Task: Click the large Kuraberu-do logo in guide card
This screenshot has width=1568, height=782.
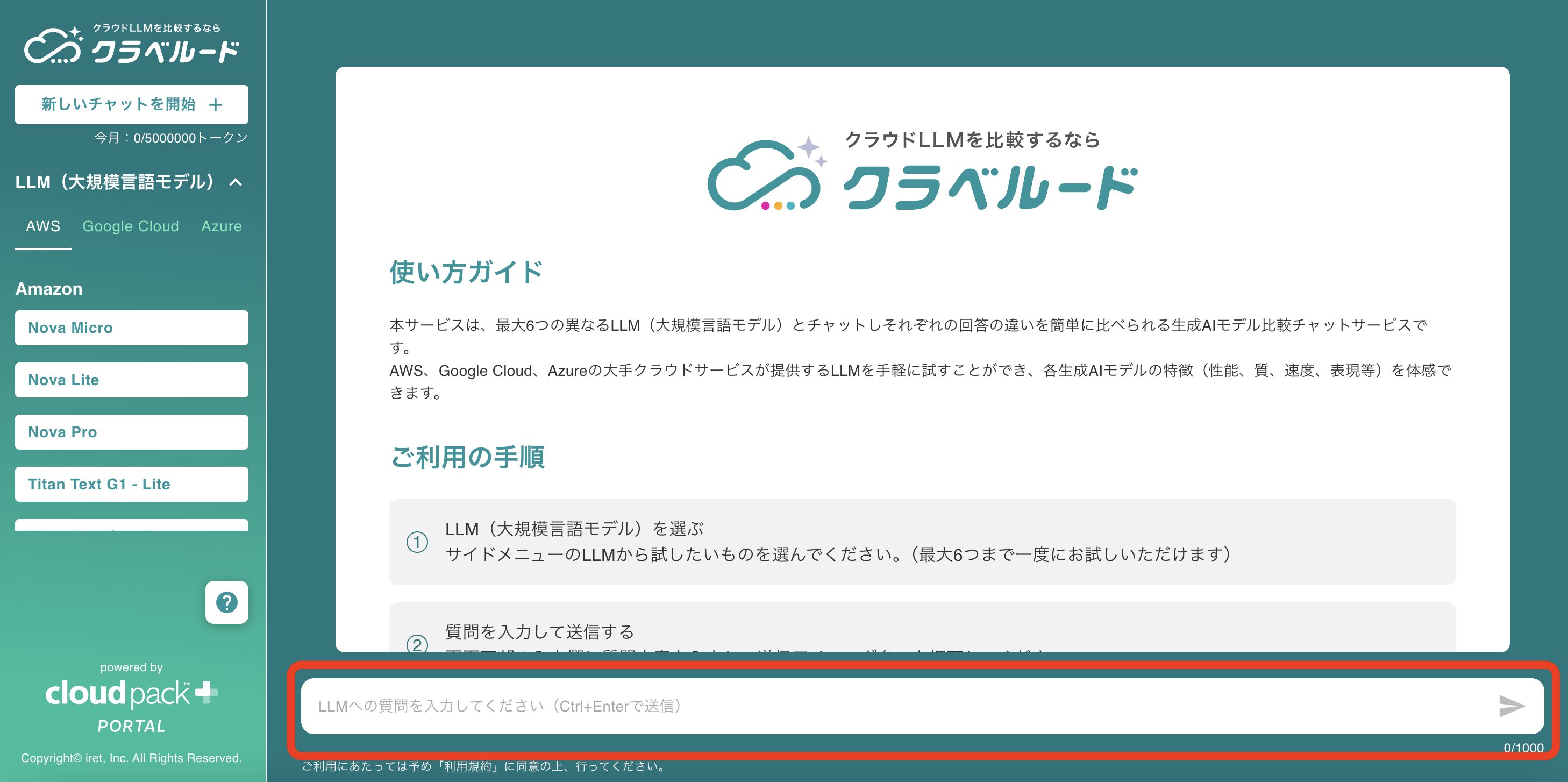Action: (922, 171)
